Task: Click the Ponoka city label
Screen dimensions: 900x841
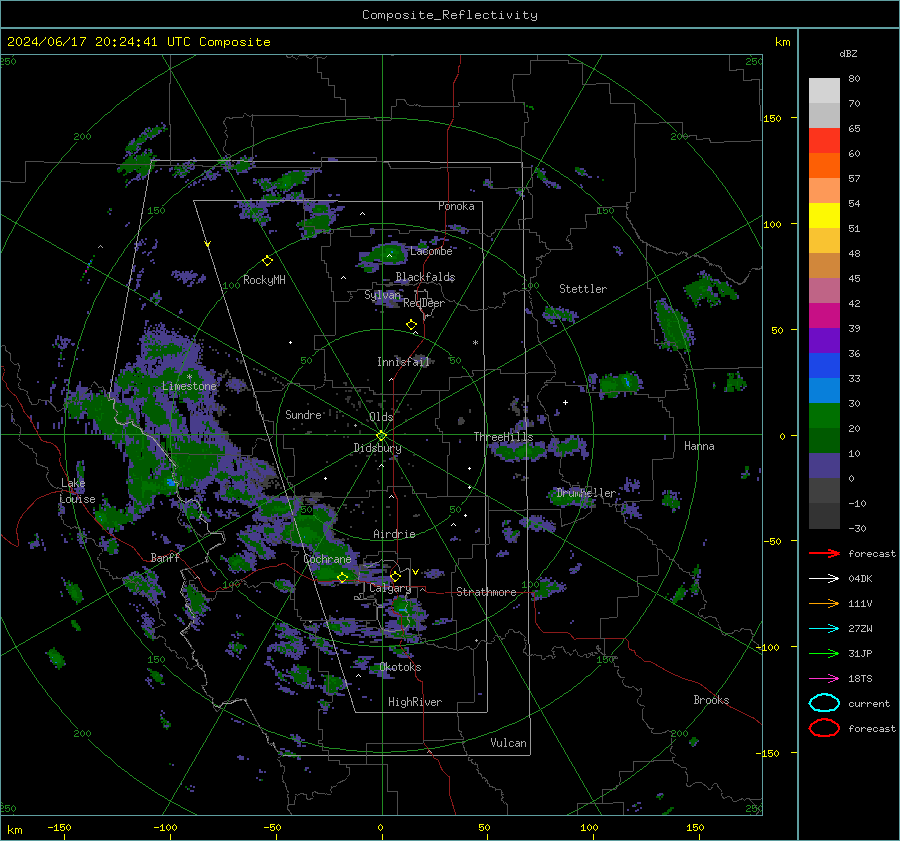Action: [x=456, y=206]
